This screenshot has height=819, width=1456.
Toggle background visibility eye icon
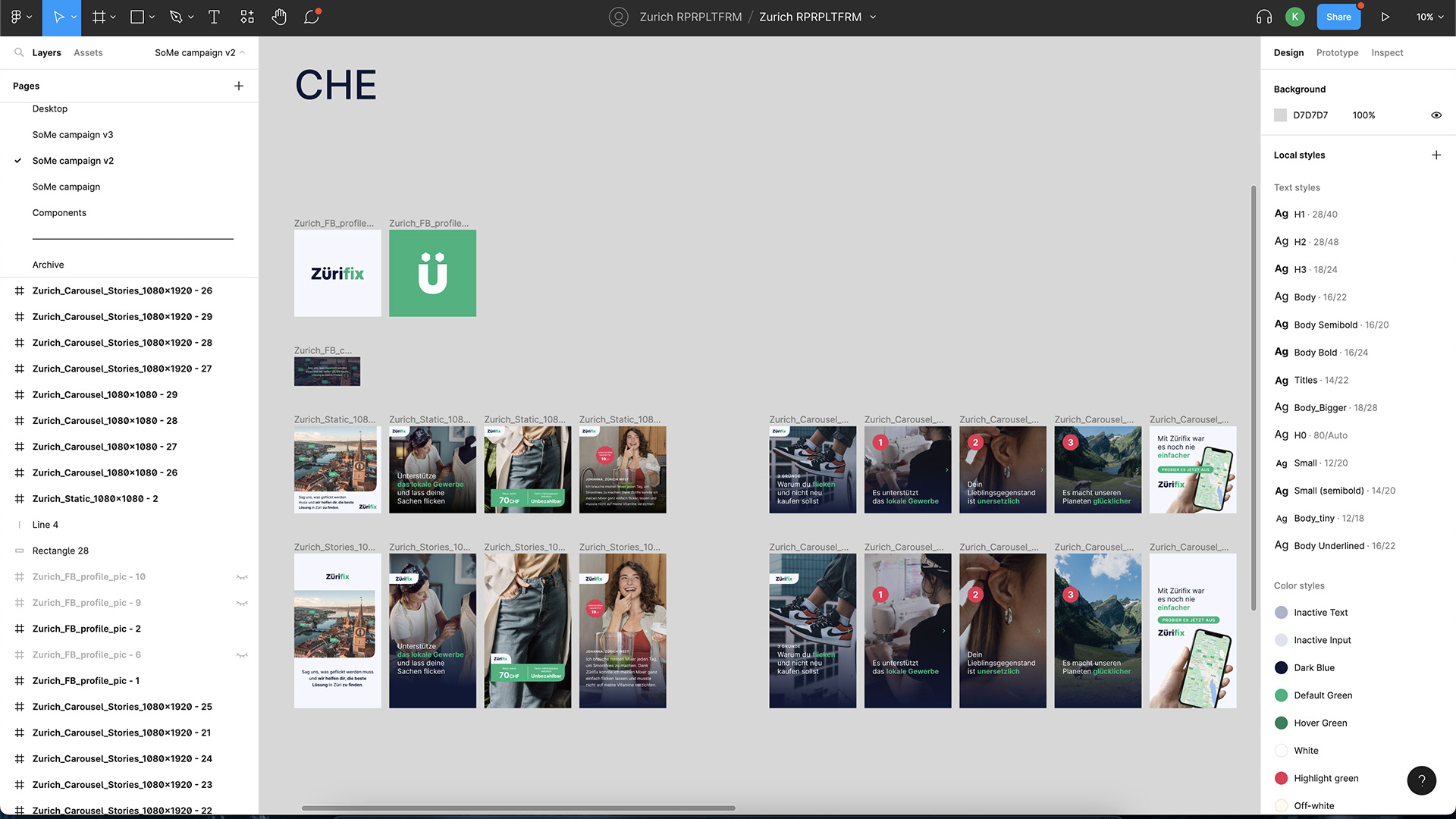point(1436,115)
